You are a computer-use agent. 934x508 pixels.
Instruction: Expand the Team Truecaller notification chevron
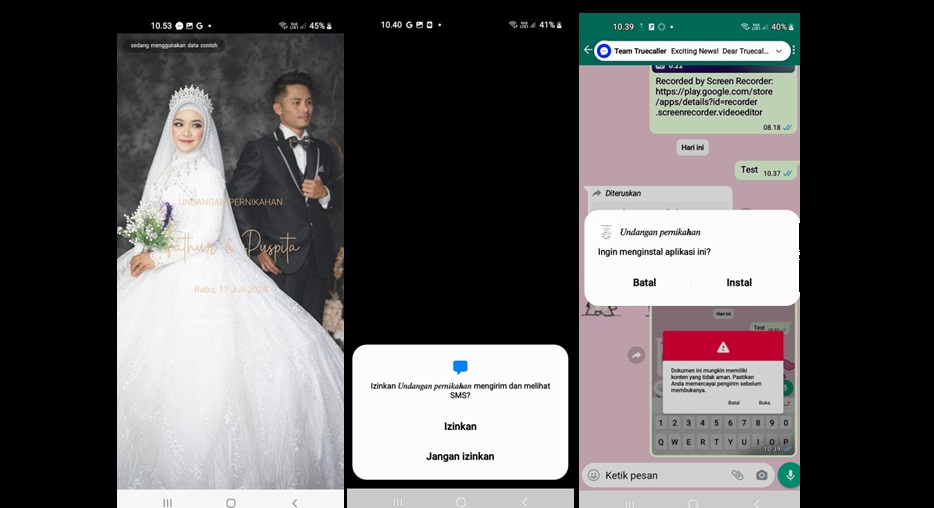(x=779, y=51)
